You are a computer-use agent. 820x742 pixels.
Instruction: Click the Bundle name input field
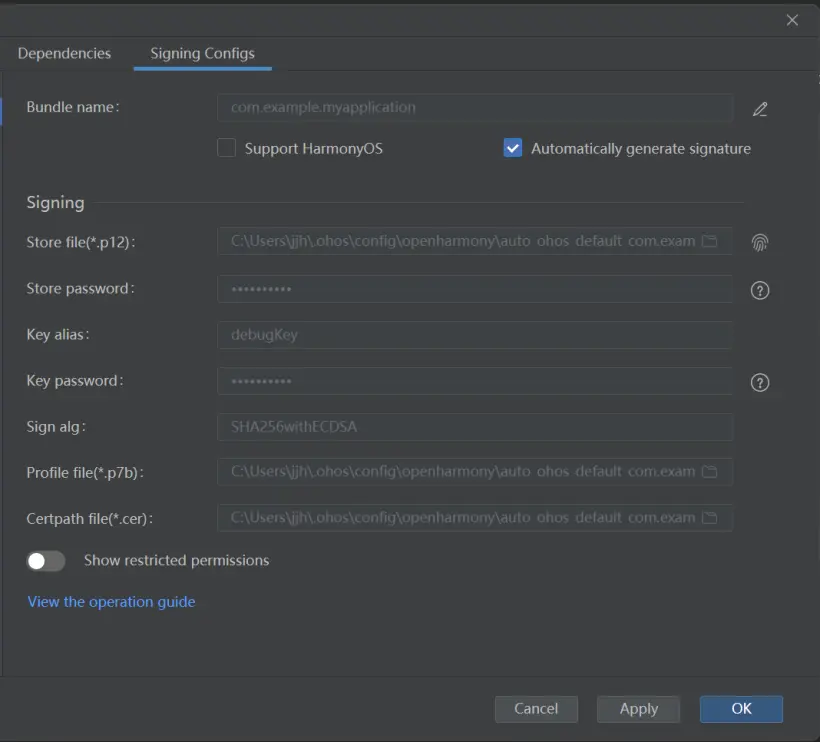coord(475,108)
